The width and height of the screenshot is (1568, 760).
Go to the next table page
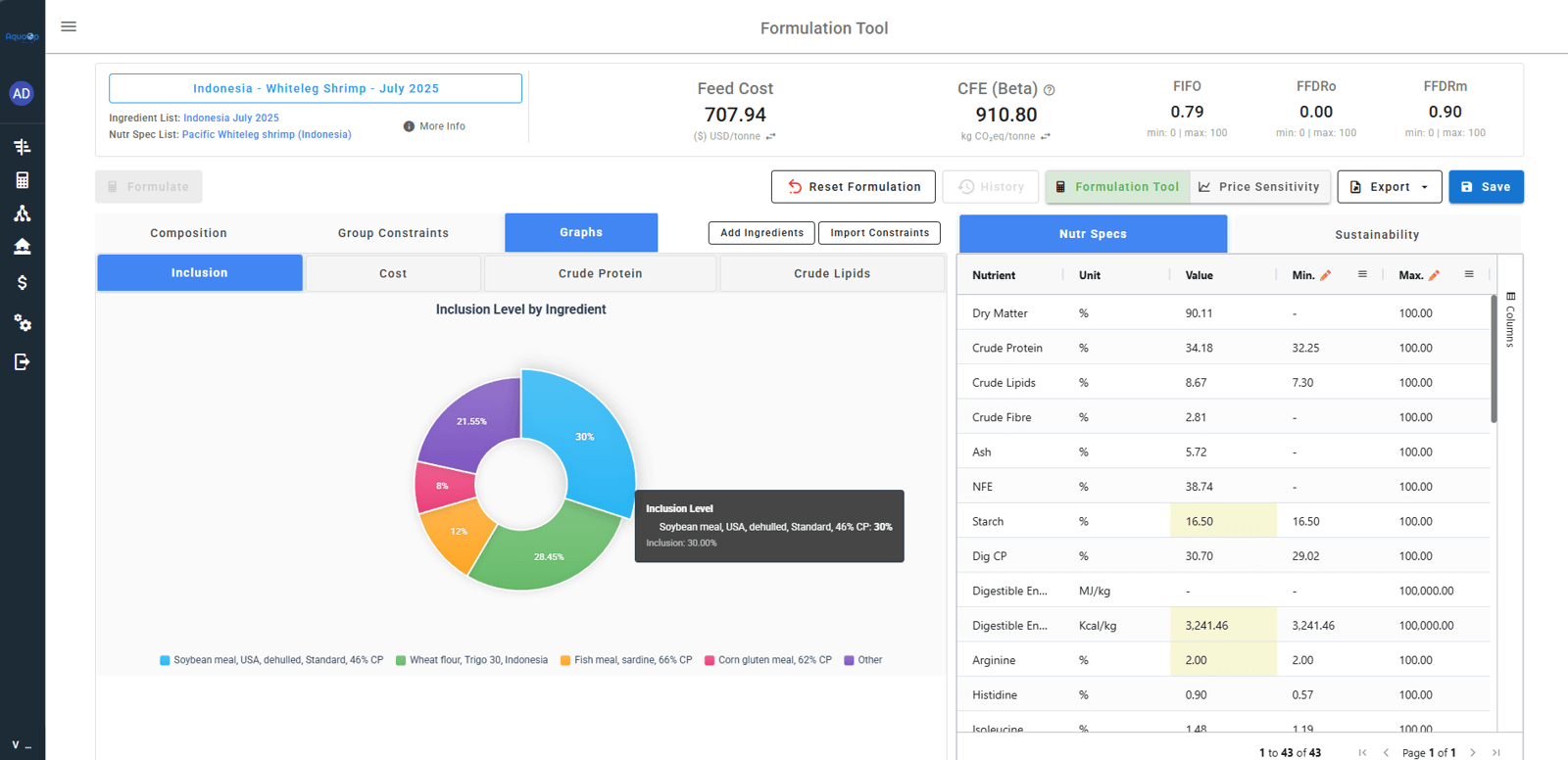click(1473, 752)
